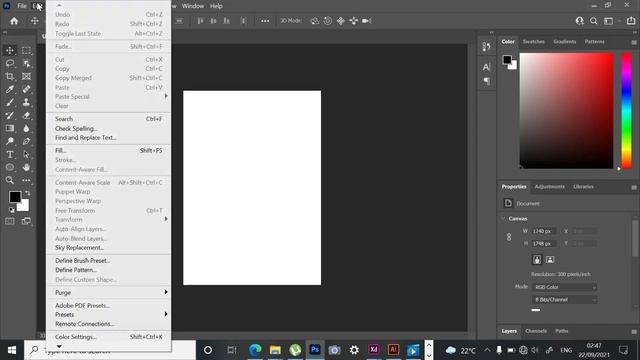Open the Purge submenu
The width and height of the screenshot is (640, 360).
coord(109,293)
